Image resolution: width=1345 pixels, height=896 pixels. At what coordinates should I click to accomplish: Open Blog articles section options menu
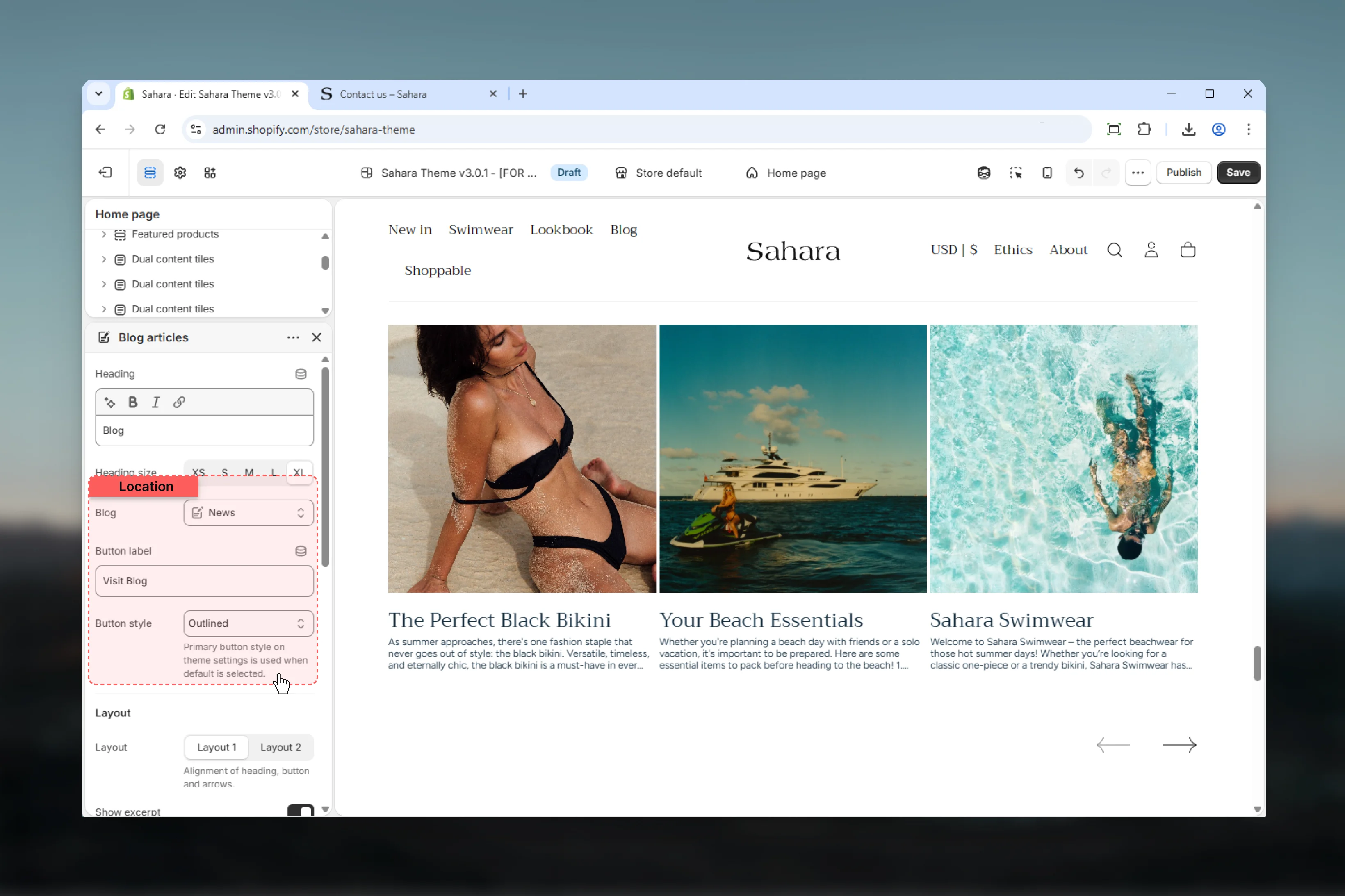pos(293,338)
